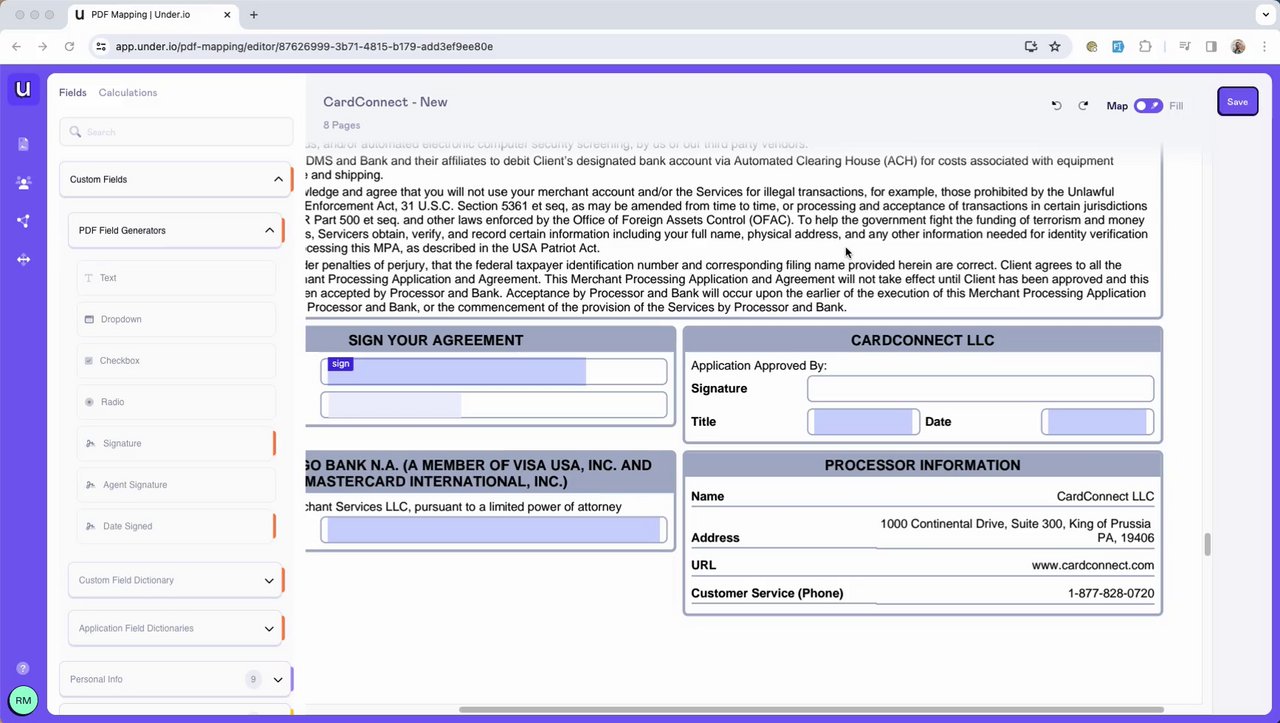Toggle between Map and Fill mode
1280x723 pixels.
point(1148,105)
